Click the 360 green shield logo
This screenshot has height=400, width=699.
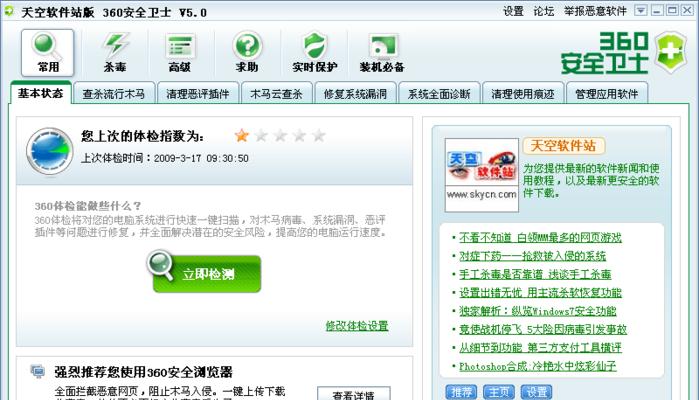click(x=671, y=52)
